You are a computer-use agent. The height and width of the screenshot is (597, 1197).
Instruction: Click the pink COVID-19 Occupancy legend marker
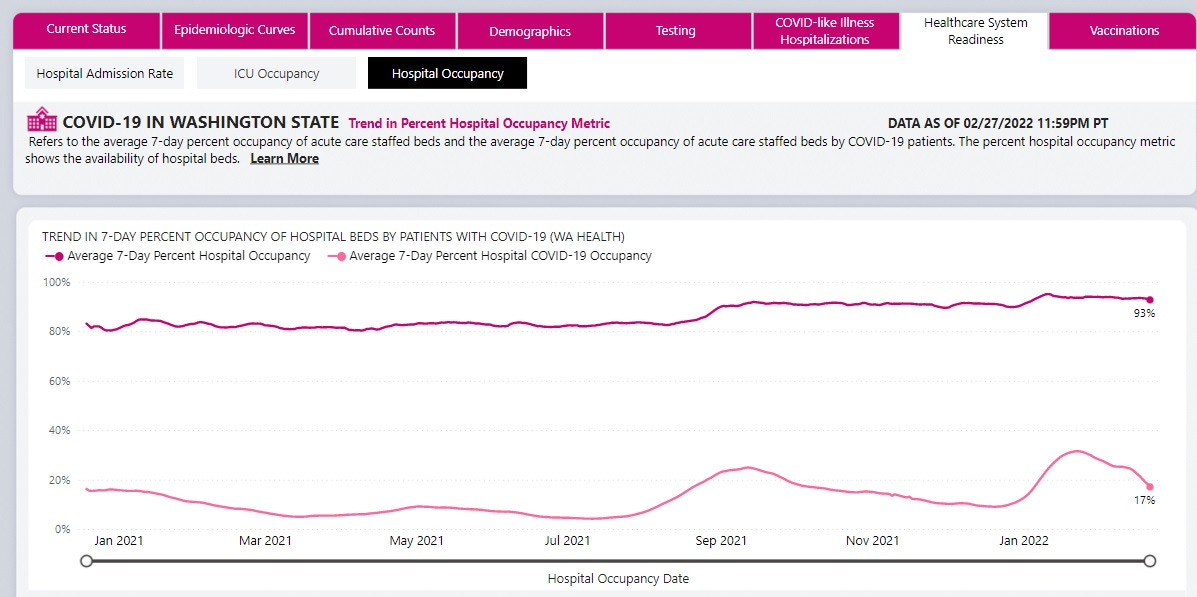coord(337,257)
